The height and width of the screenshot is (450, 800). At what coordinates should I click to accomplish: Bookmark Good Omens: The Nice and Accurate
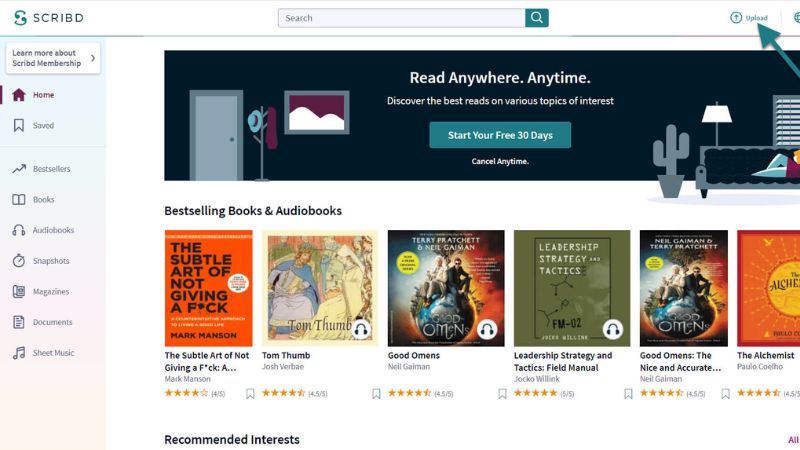725,393
